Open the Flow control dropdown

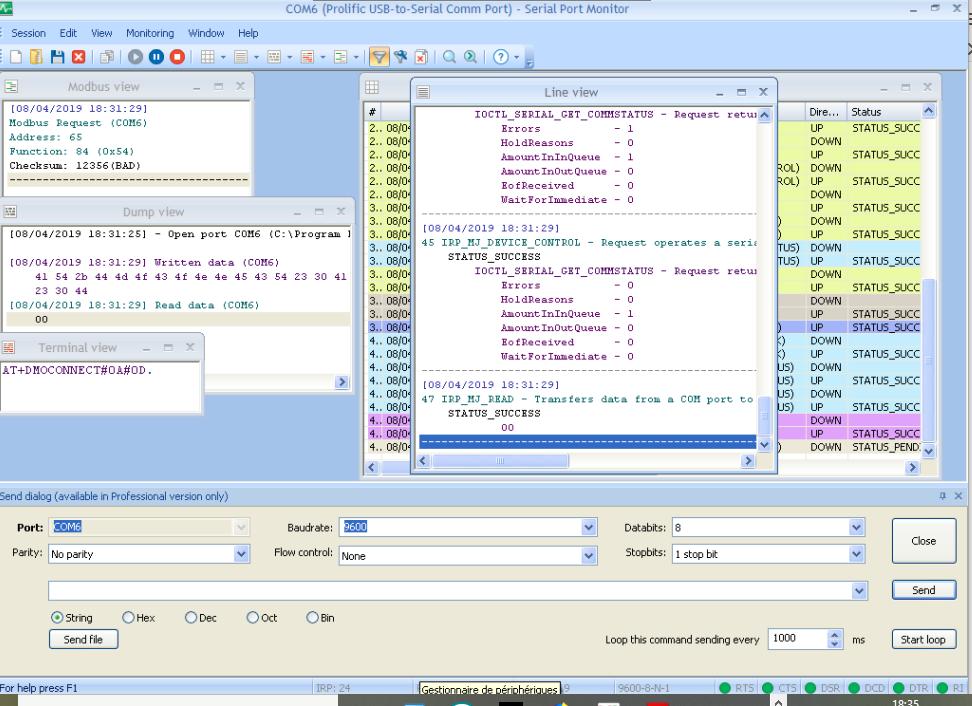pos(589,556)
